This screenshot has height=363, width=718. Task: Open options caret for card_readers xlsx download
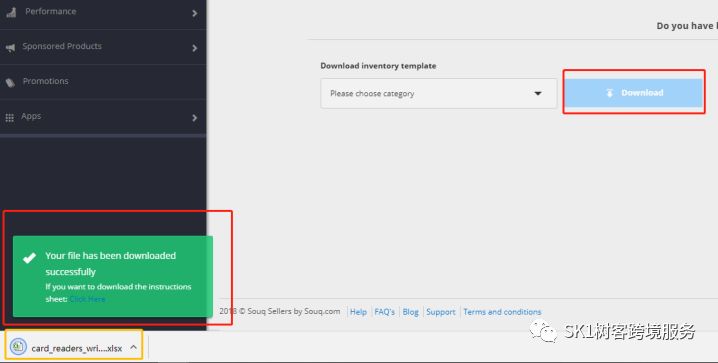(x=133, y=347)
